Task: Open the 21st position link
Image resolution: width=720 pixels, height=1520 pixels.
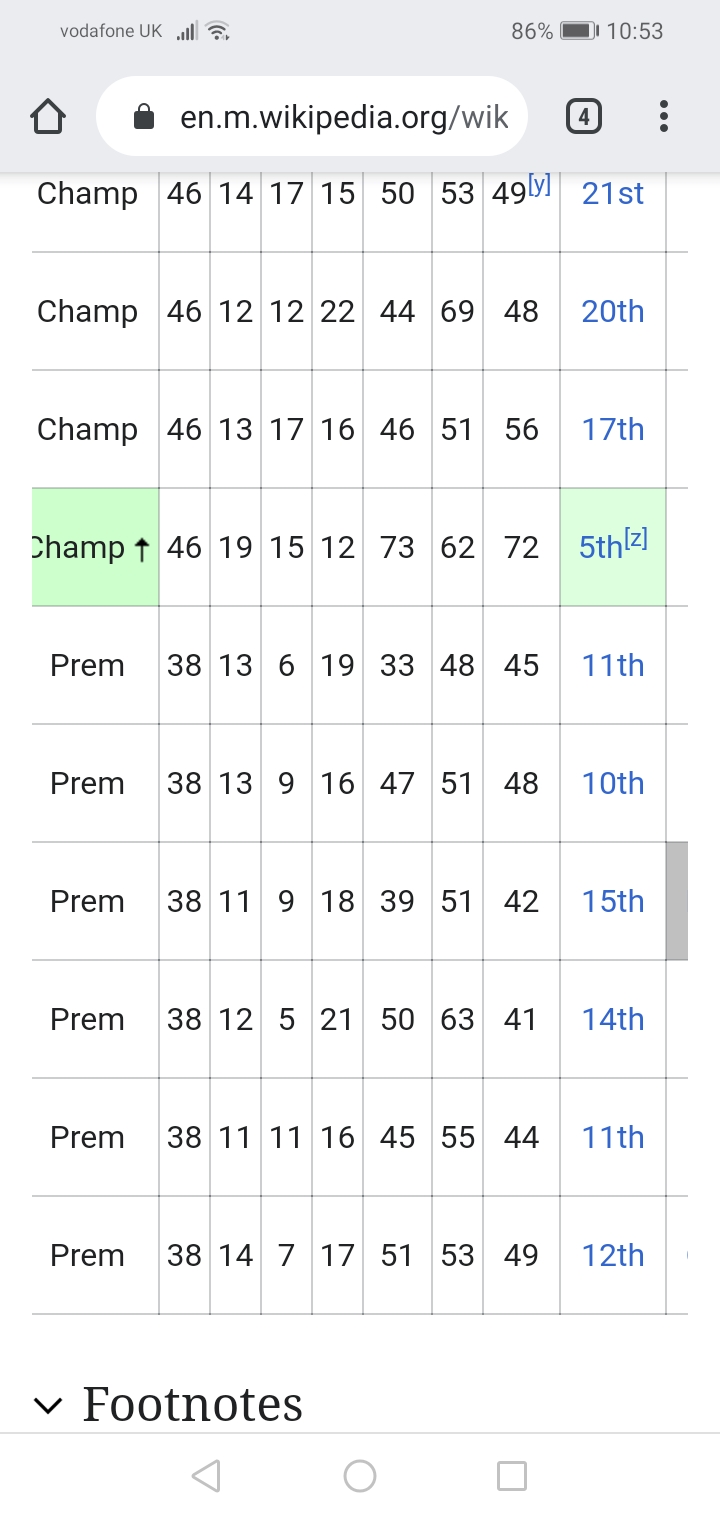Action: coord(612,194)
